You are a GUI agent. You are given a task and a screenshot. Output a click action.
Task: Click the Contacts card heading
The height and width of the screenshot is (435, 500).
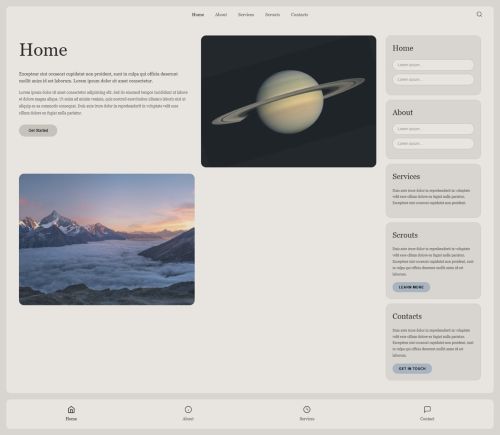(407, 316)
